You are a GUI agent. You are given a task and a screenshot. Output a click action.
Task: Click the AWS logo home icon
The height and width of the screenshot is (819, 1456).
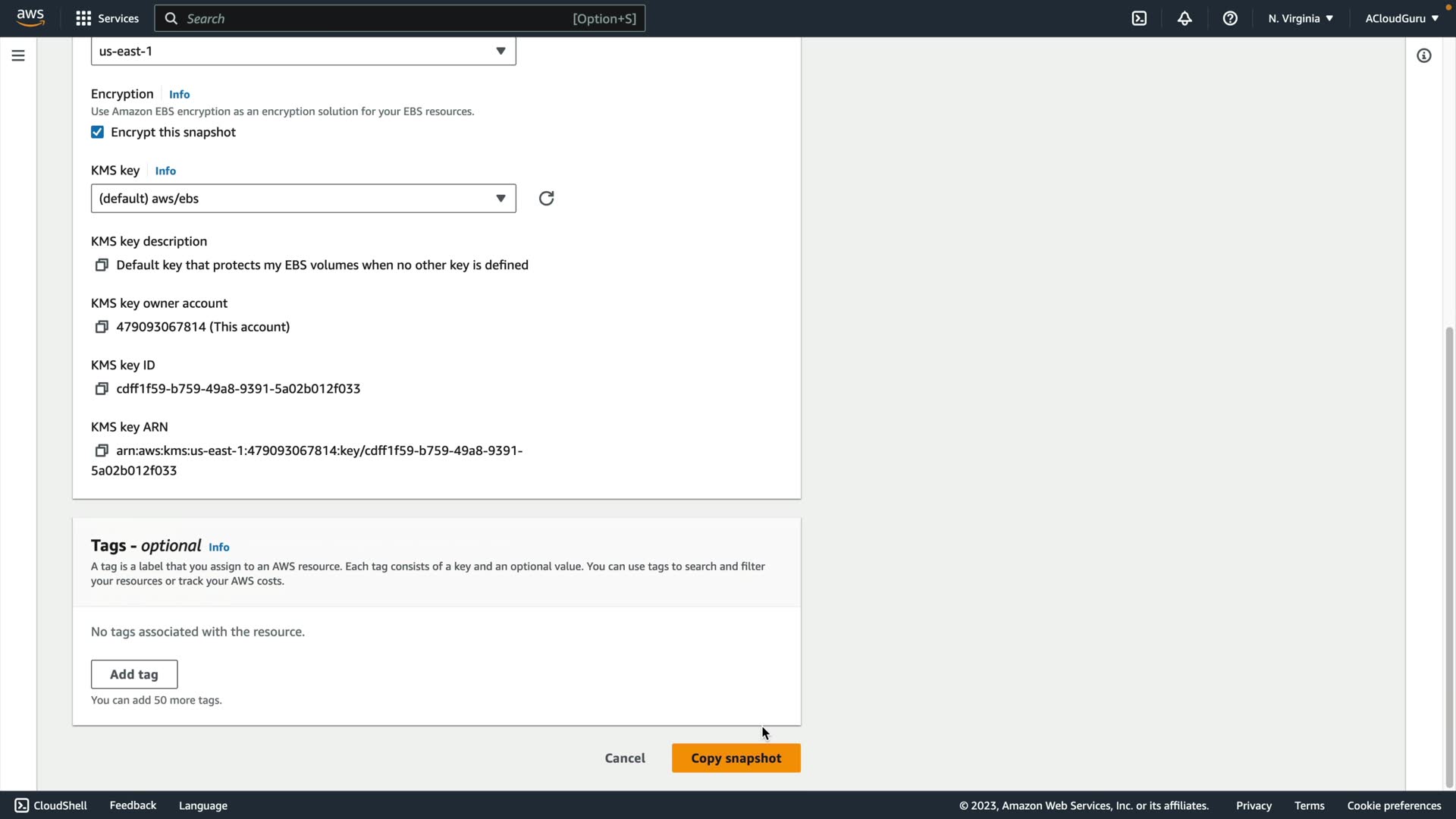(30, 18)
